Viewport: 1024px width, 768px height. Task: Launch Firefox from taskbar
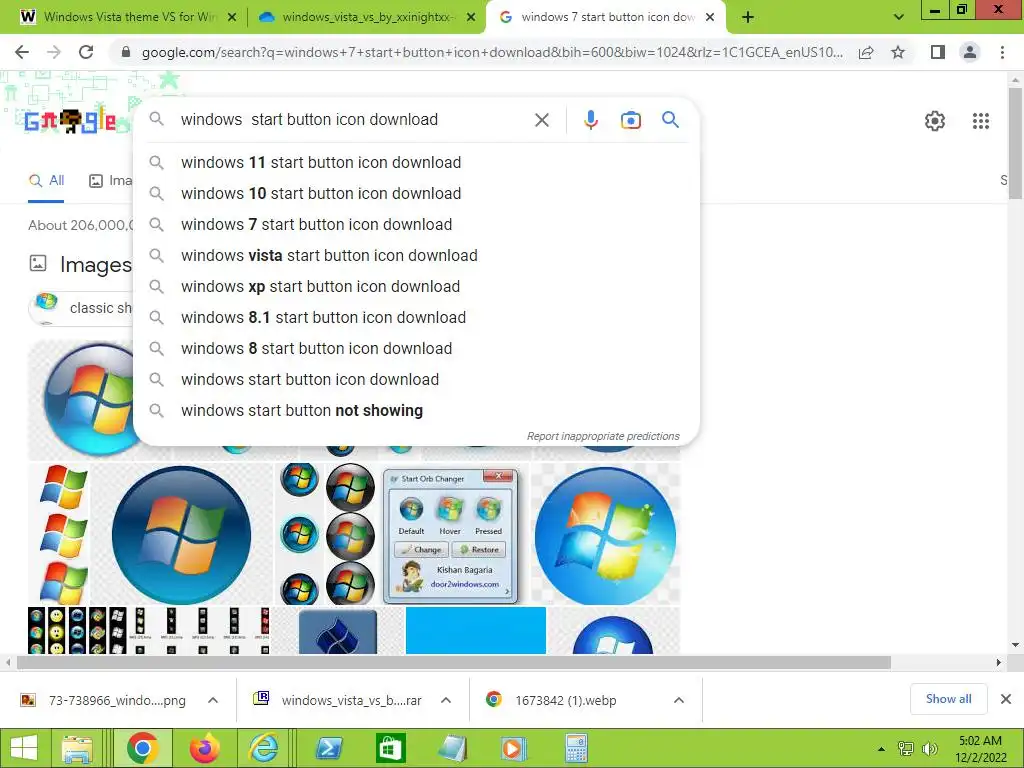tap(204, 748)
